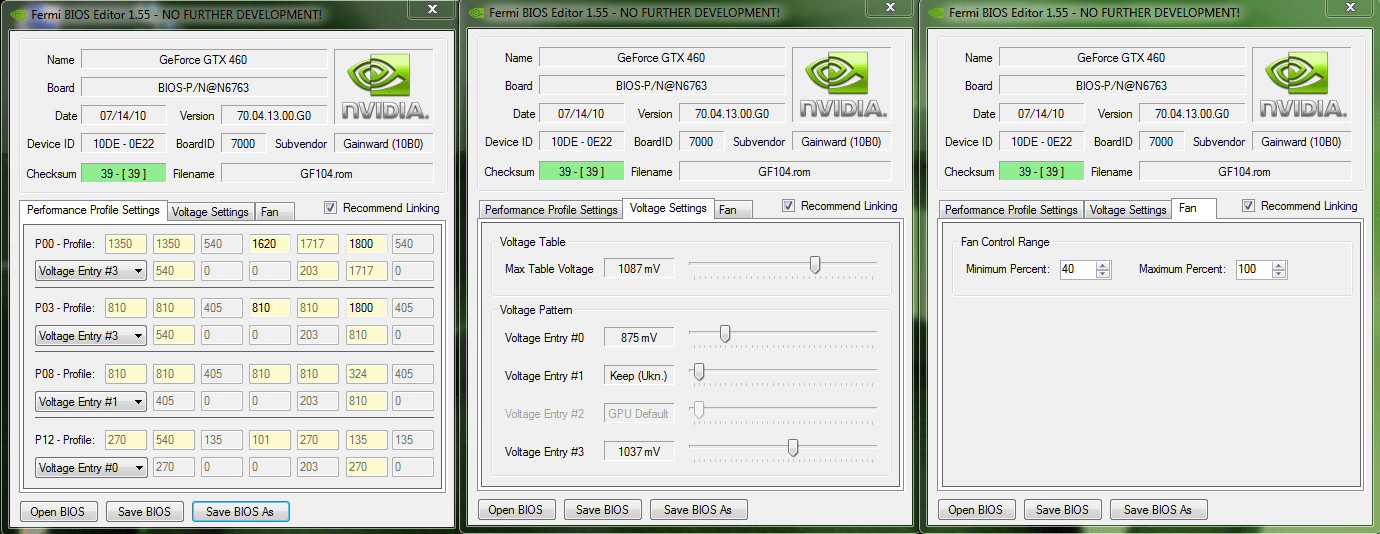The image size is (1380, 534).
Task: Click the Subvendor Gainward field in right window
Action: click(1301, 142)
